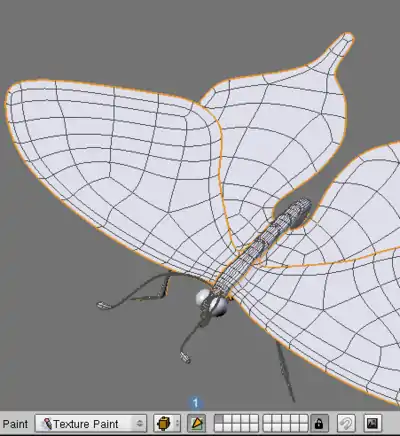Screen dimensions: 400x436
Task: Click the butterfly's curled left antenna tip
Action: click(103, 305)
